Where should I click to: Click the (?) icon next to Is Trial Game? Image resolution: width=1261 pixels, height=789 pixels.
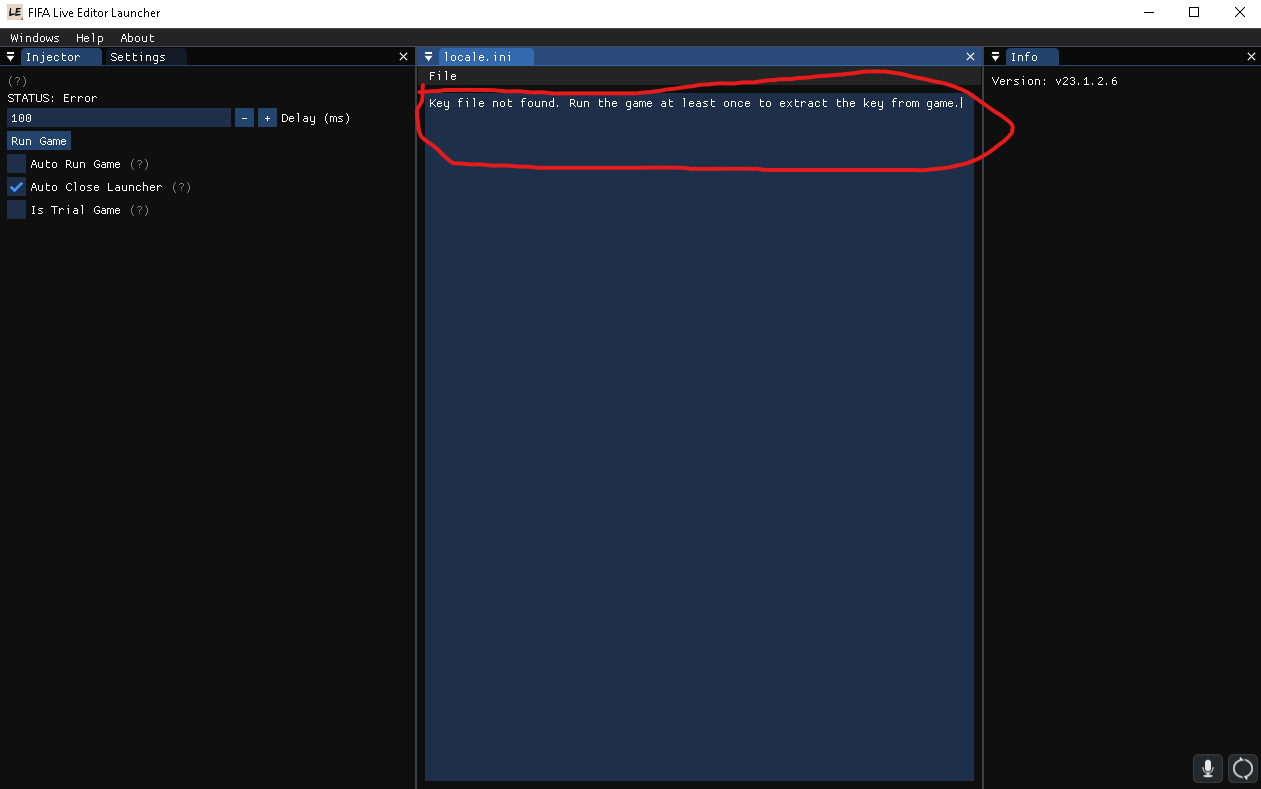(x=138, y=210)
